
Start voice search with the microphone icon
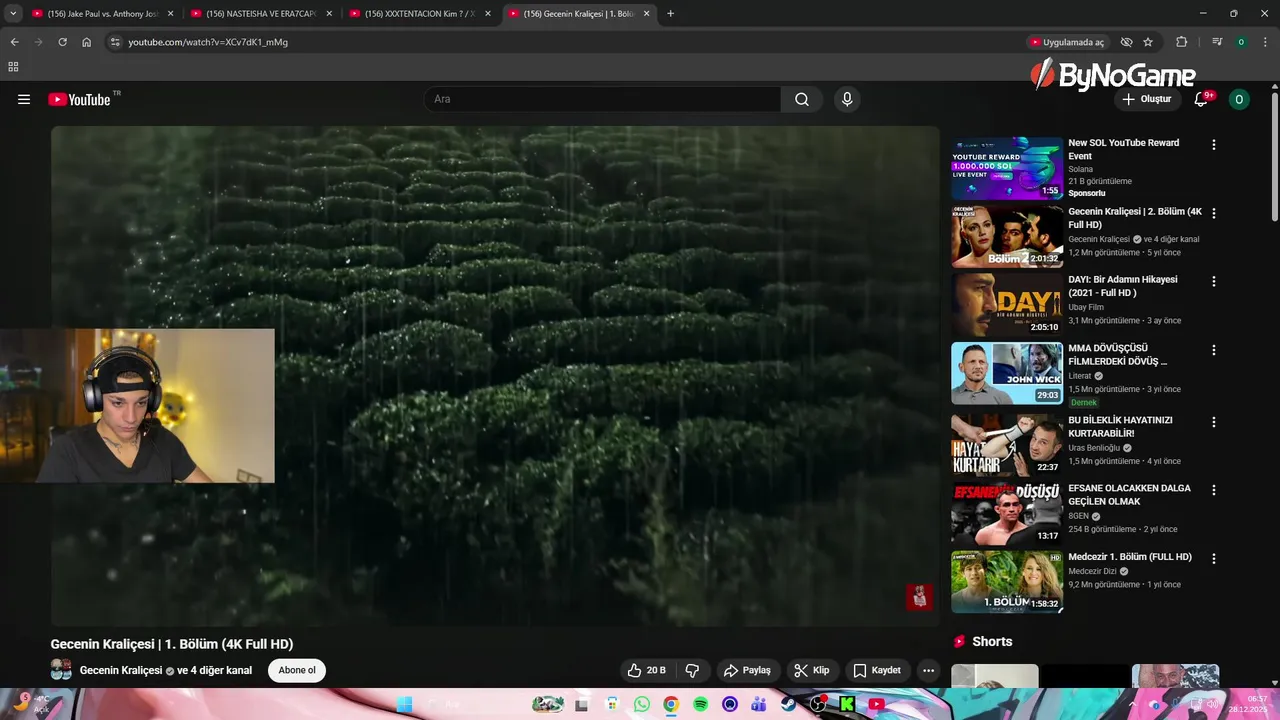pos(847,99)
